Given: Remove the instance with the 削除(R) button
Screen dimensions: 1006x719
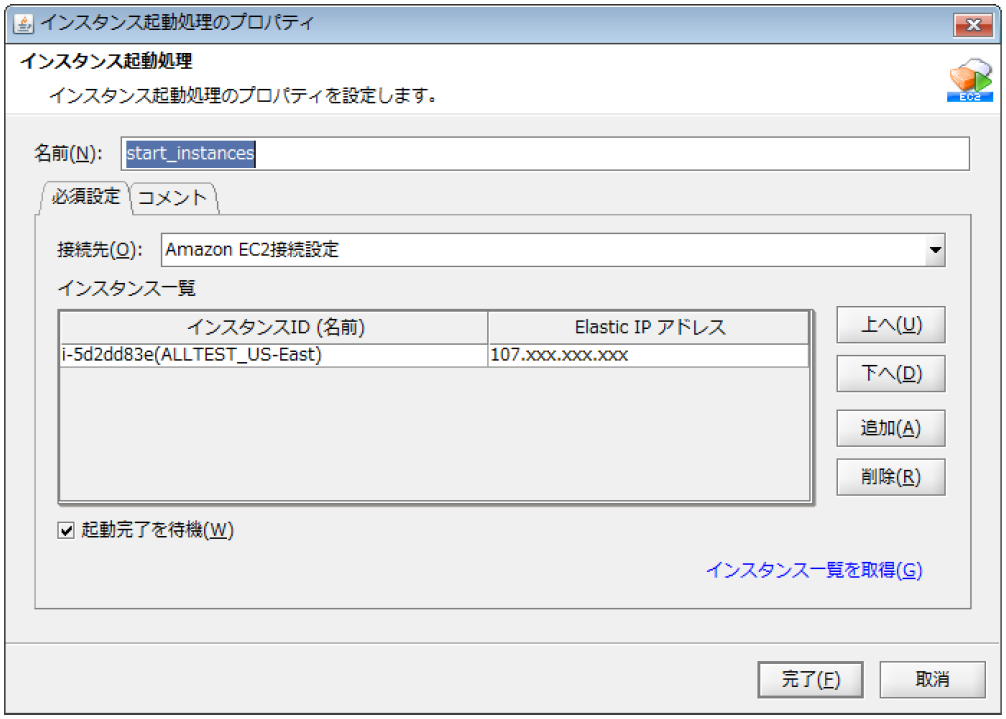Looking at the screenshot, I should pyautogui.click(x=890, y=477).
